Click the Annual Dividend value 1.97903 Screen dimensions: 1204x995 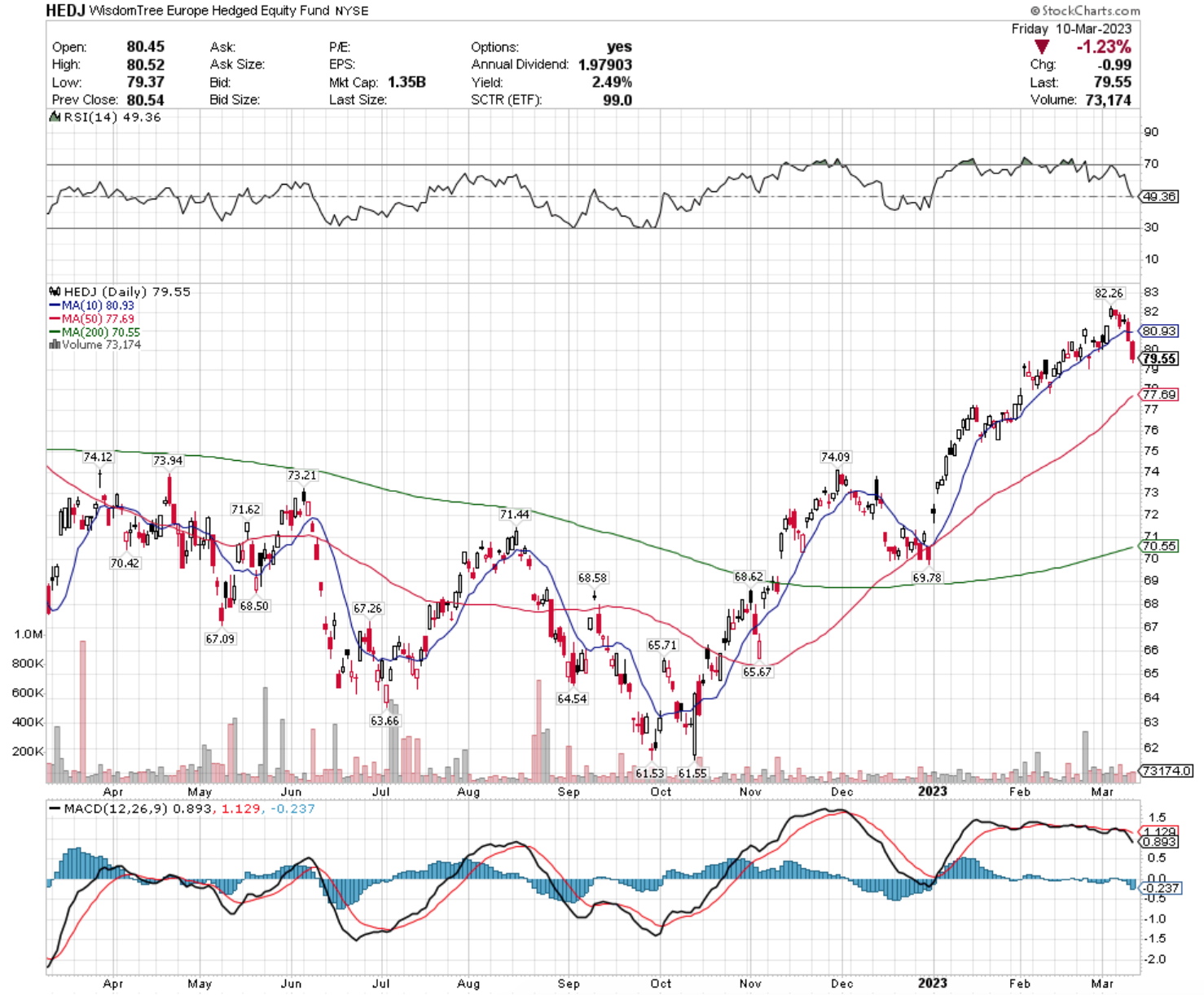coord(605,65)
